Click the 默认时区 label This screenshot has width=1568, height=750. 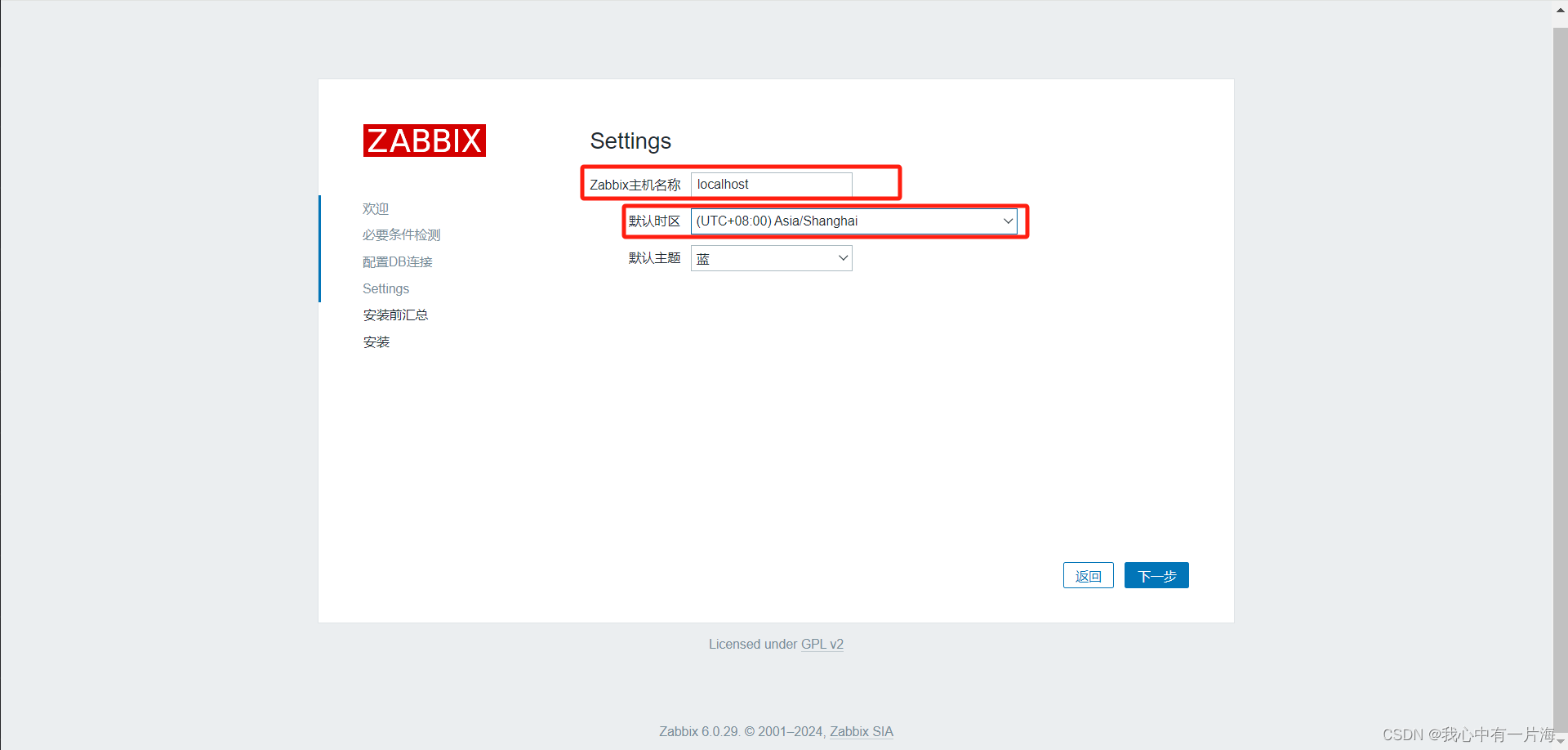(654, 221)
